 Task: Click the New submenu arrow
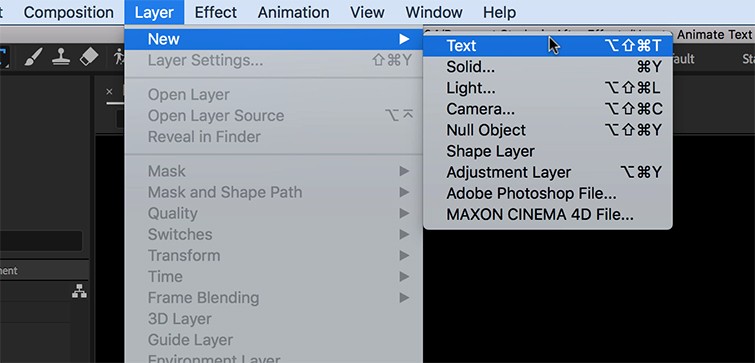click(x=404, y=39)
